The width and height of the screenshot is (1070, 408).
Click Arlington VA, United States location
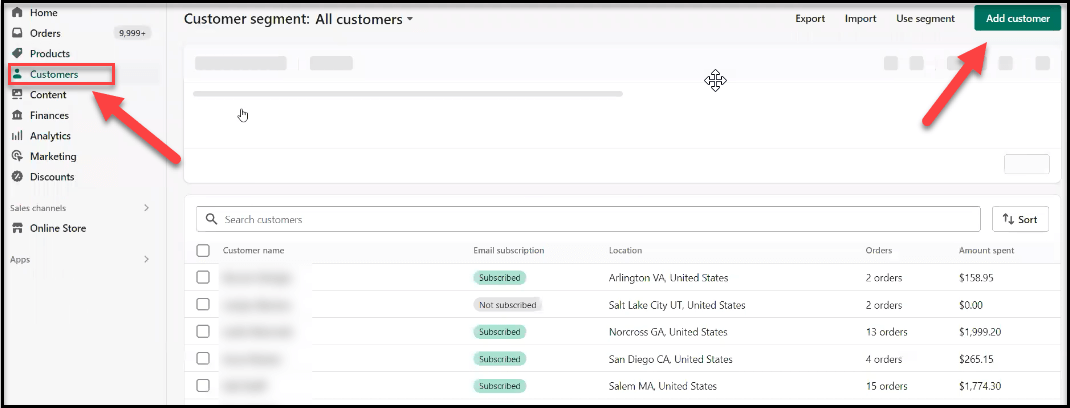[668, 278]
